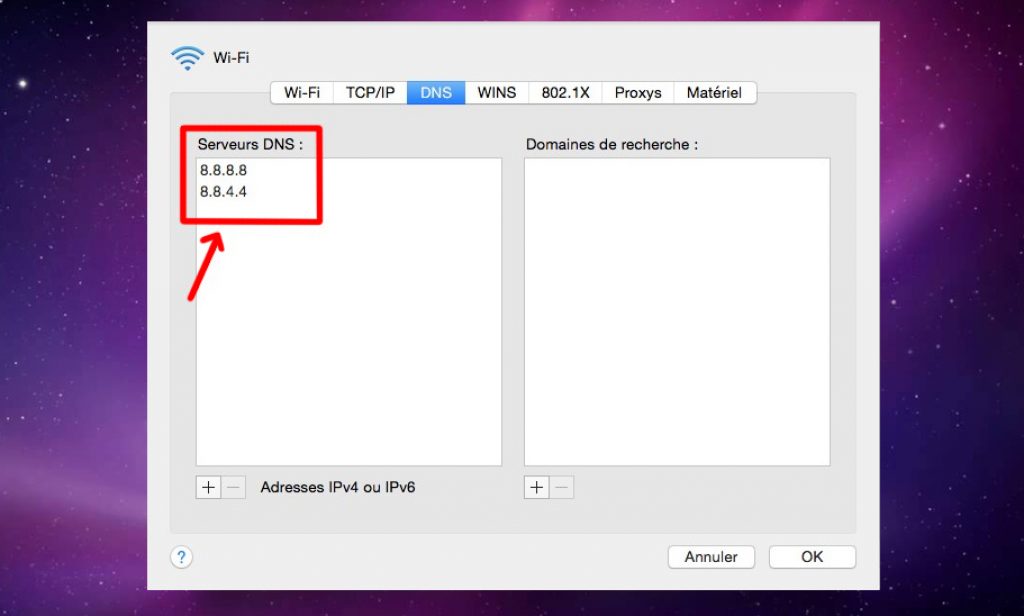This screenshot has width=1024, height=616.
Task: Select the DNS tab
Action: click(x=436, y=93)
